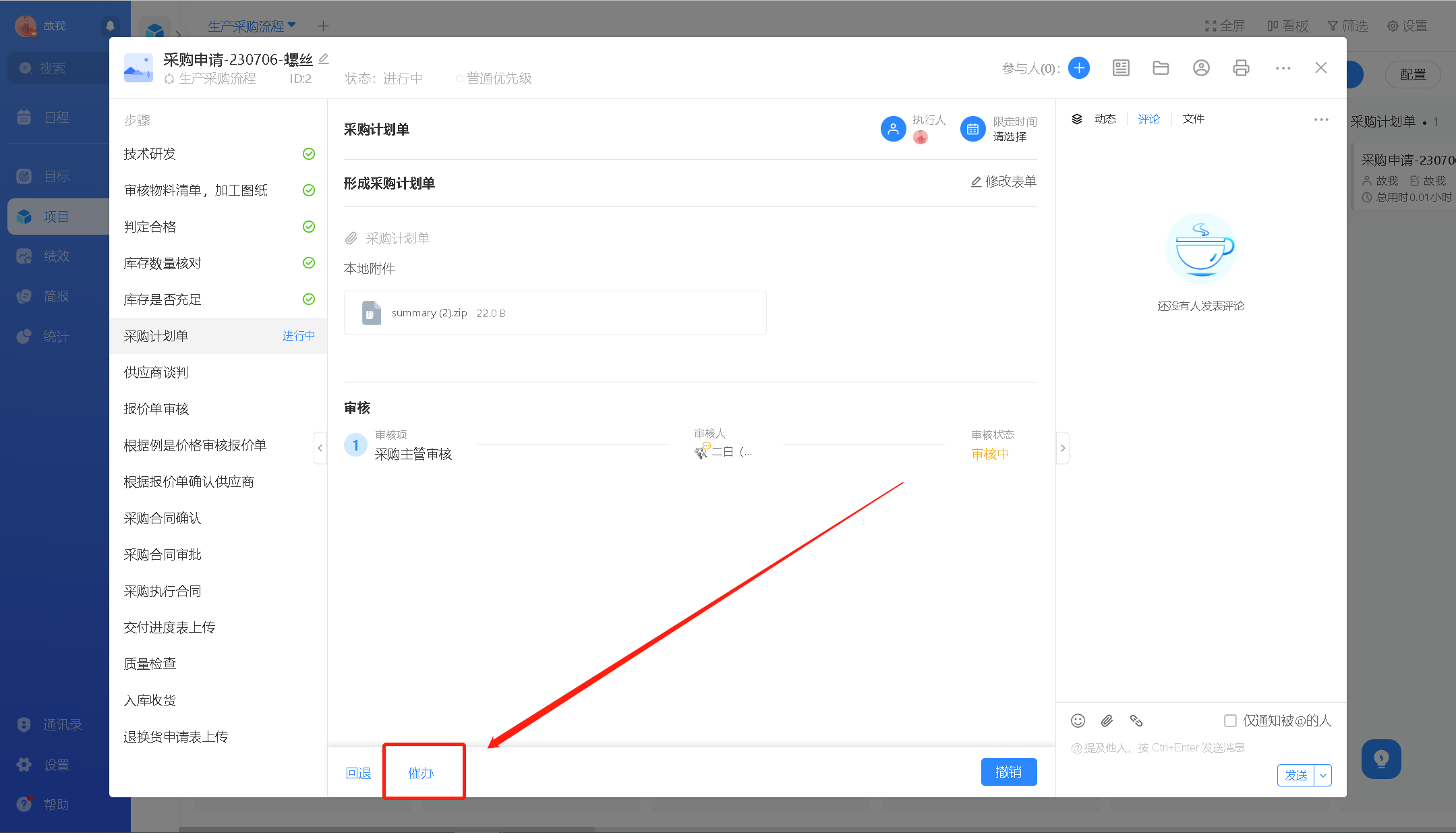Viewport: 1456px width, 833px height.
Task: Click 全屏 in the top toolbar
Action: 1225,26
